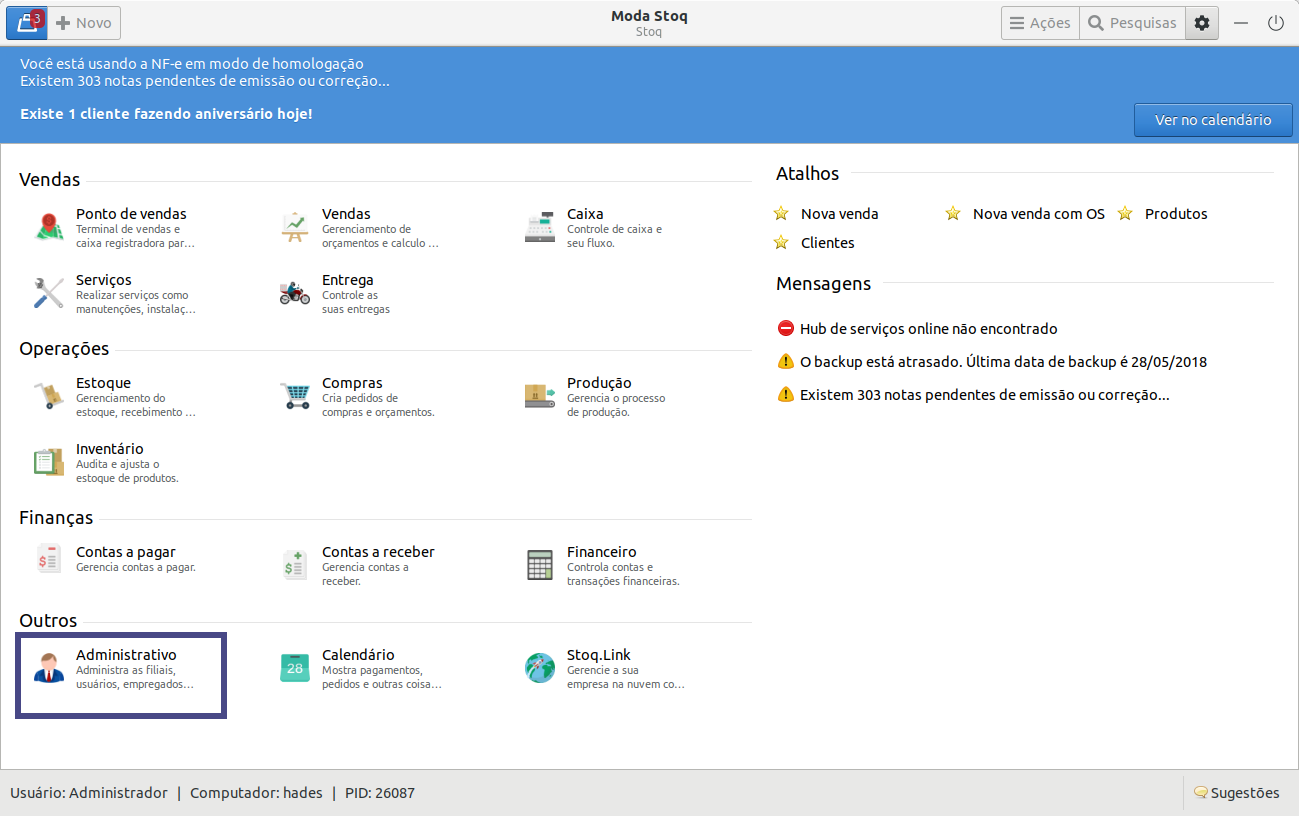Image resolution: width=1299 pixels, height=816 pixels.
Task: Click star icon beside Nova venda com OS
Action: point(953,214)
